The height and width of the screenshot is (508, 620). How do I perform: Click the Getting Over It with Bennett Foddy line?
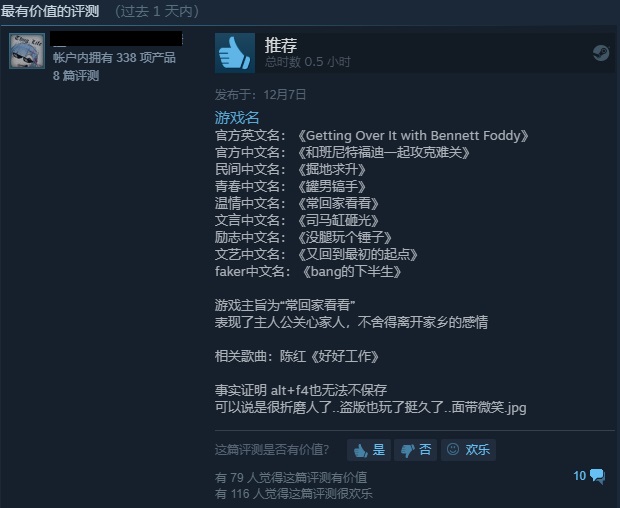pos(372,136)
